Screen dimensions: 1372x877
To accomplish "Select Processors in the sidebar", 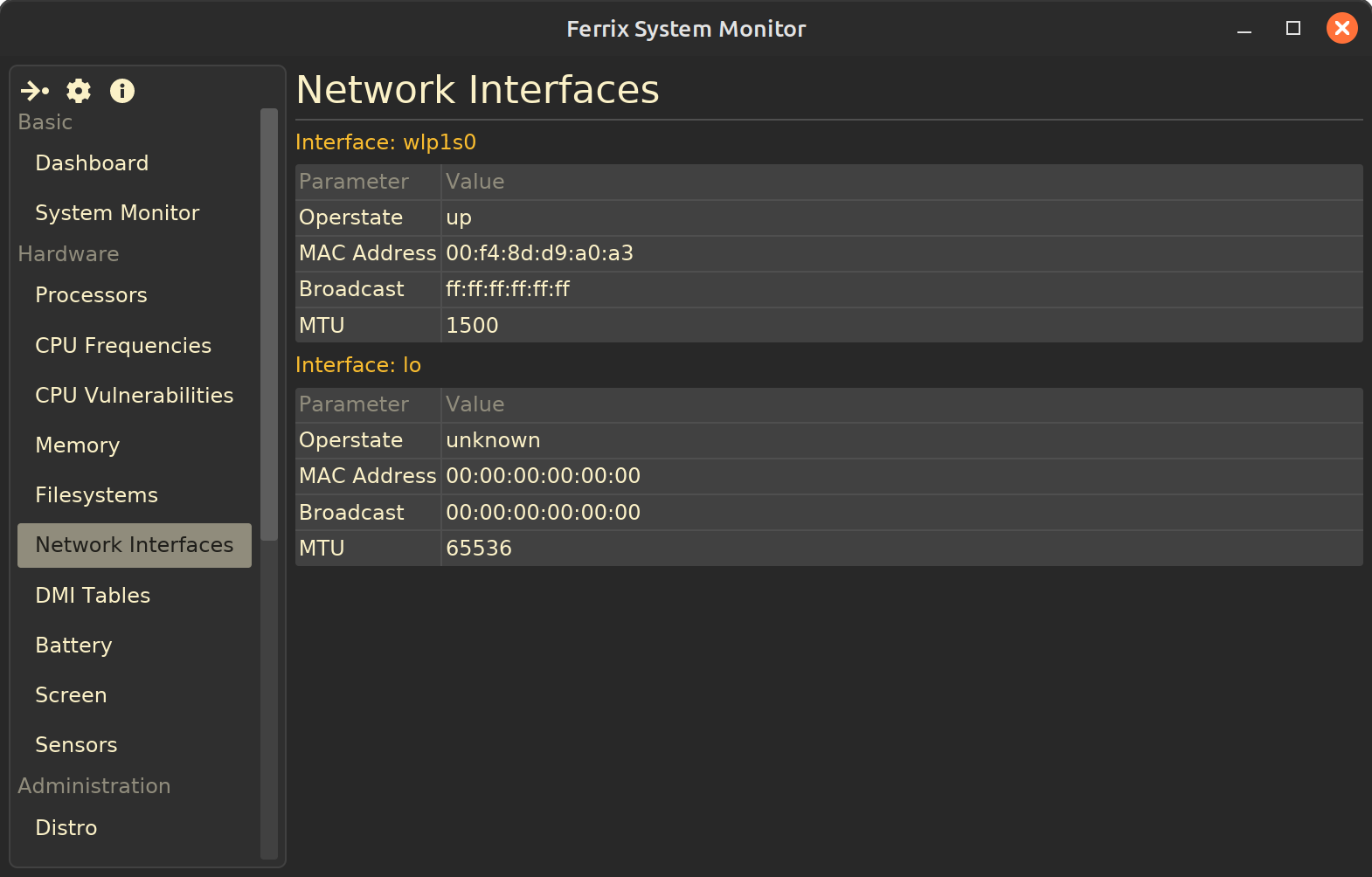I will click(x=91, y=295).
